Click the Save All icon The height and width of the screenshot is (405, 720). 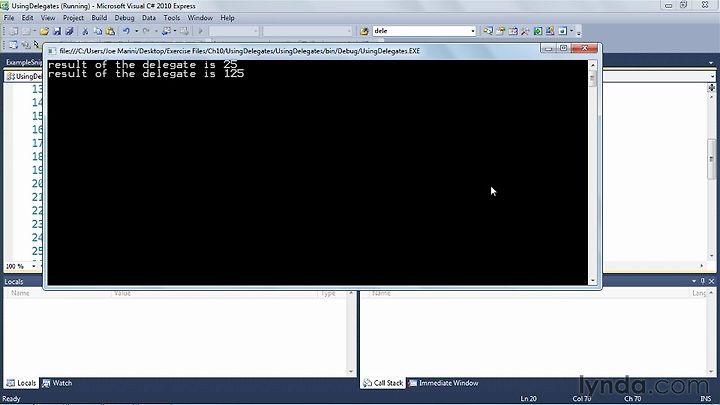pos(69,31)
